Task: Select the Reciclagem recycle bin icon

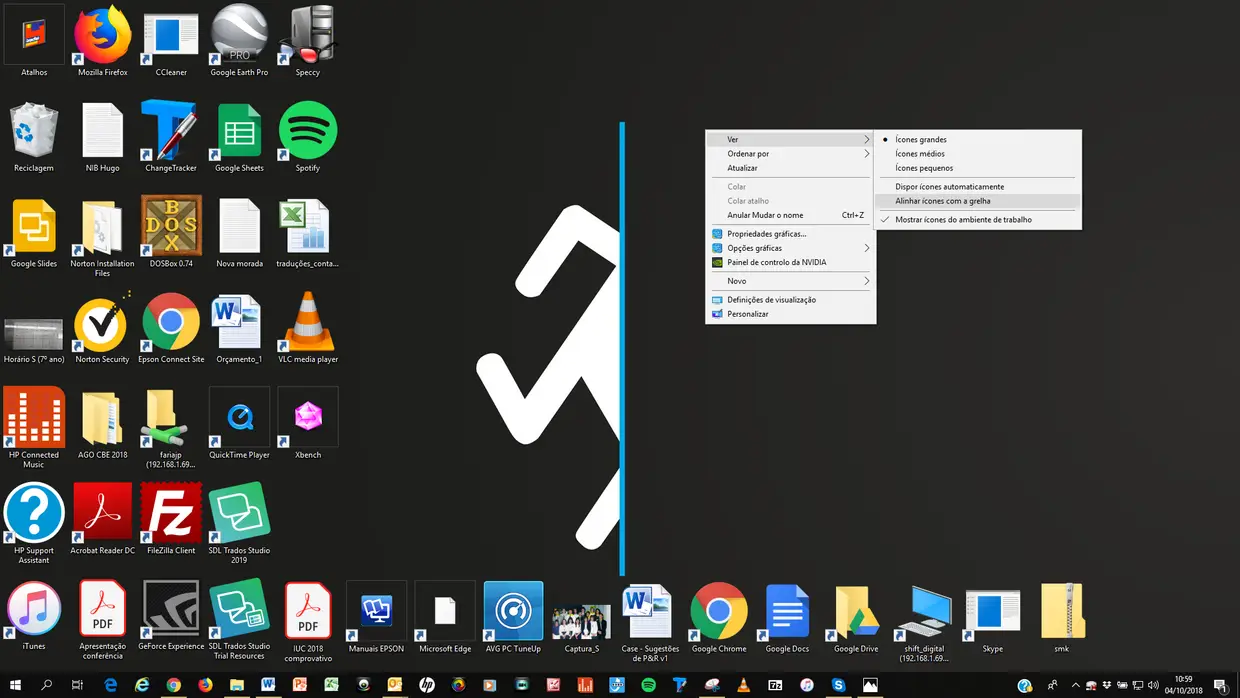Action: pyautogui.click(x=34, y=137)
